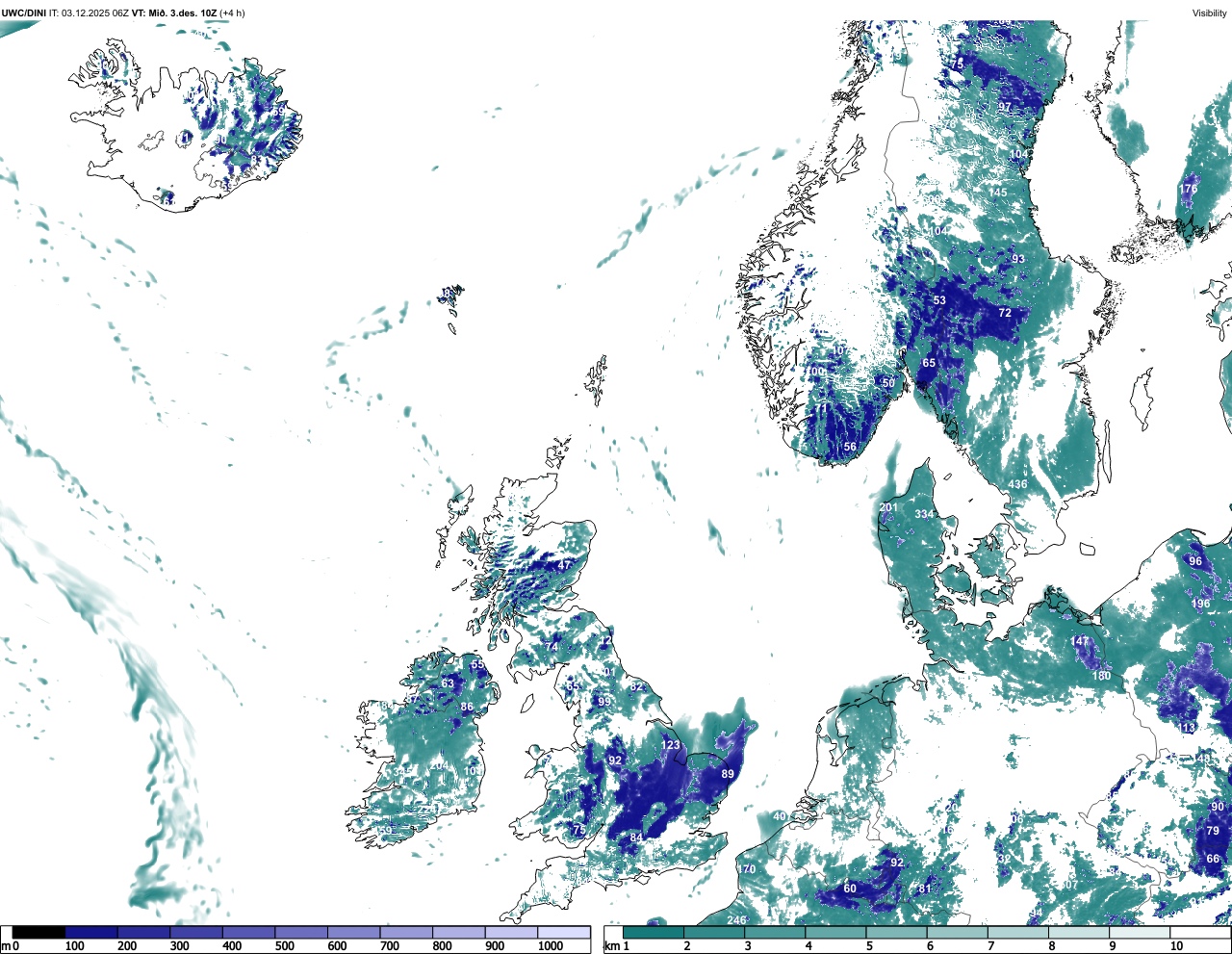Click the initial time 03.12.2025 06Z text
This screenshot has width=1232, height=954.
tap(94, 13)
